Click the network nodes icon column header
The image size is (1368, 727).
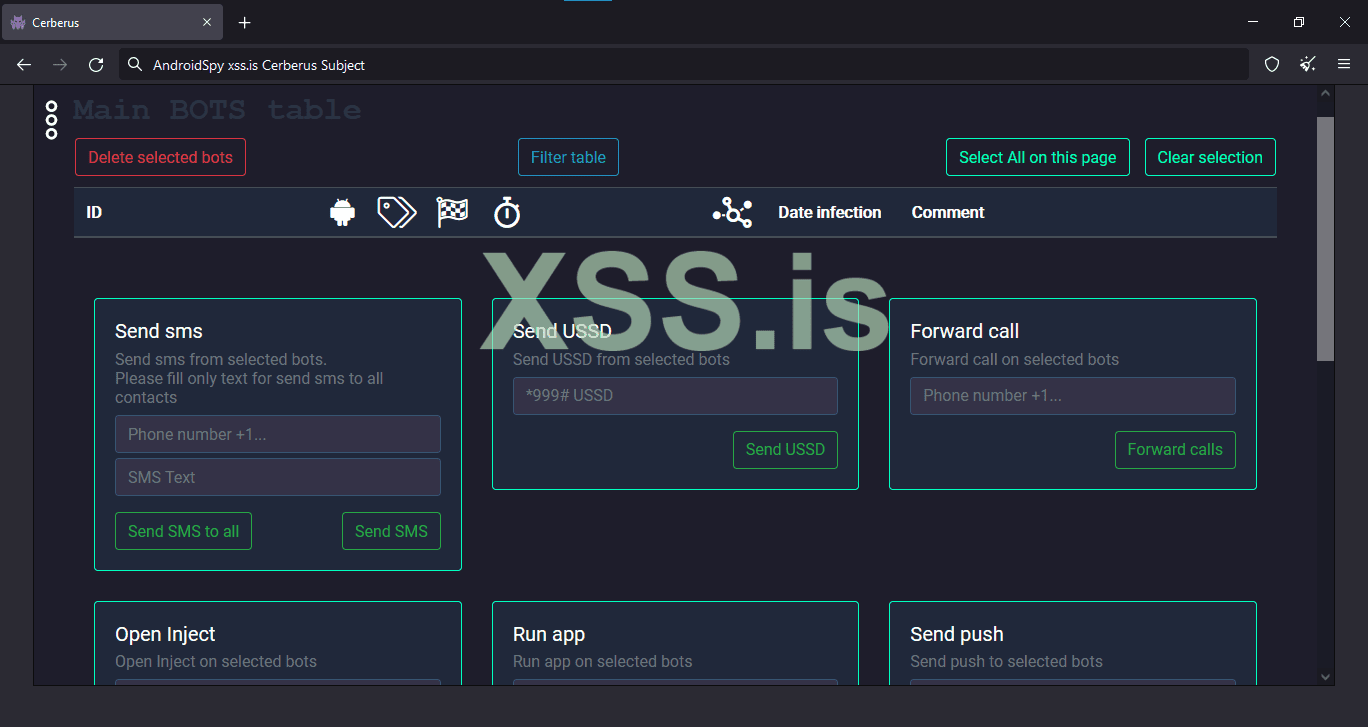(732, 212)
